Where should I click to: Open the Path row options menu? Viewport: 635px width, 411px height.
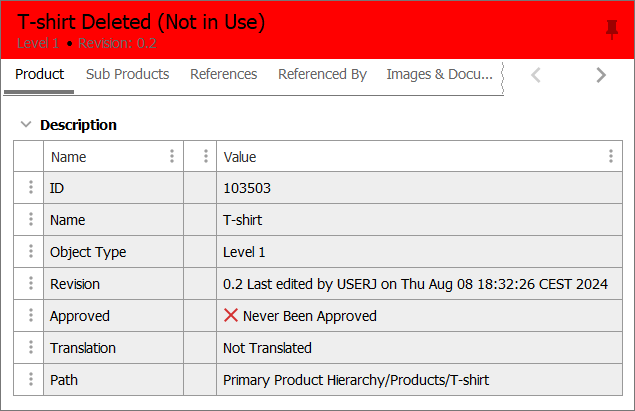pos(31,379)
